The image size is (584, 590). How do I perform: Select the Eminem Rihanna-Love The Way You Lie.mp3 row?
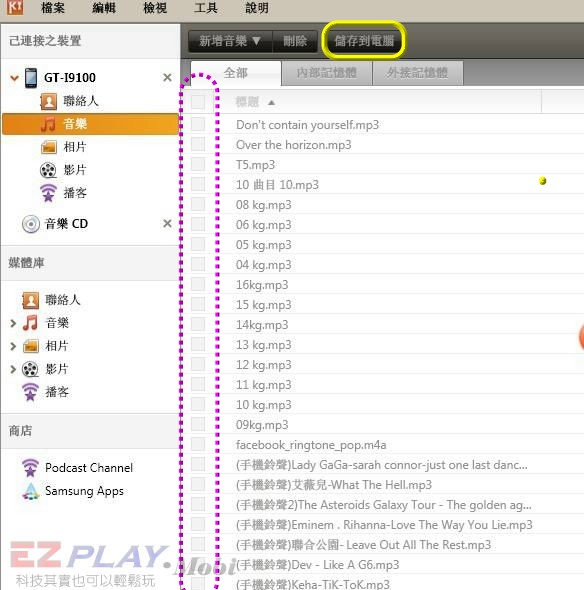(x=383, y=525)
